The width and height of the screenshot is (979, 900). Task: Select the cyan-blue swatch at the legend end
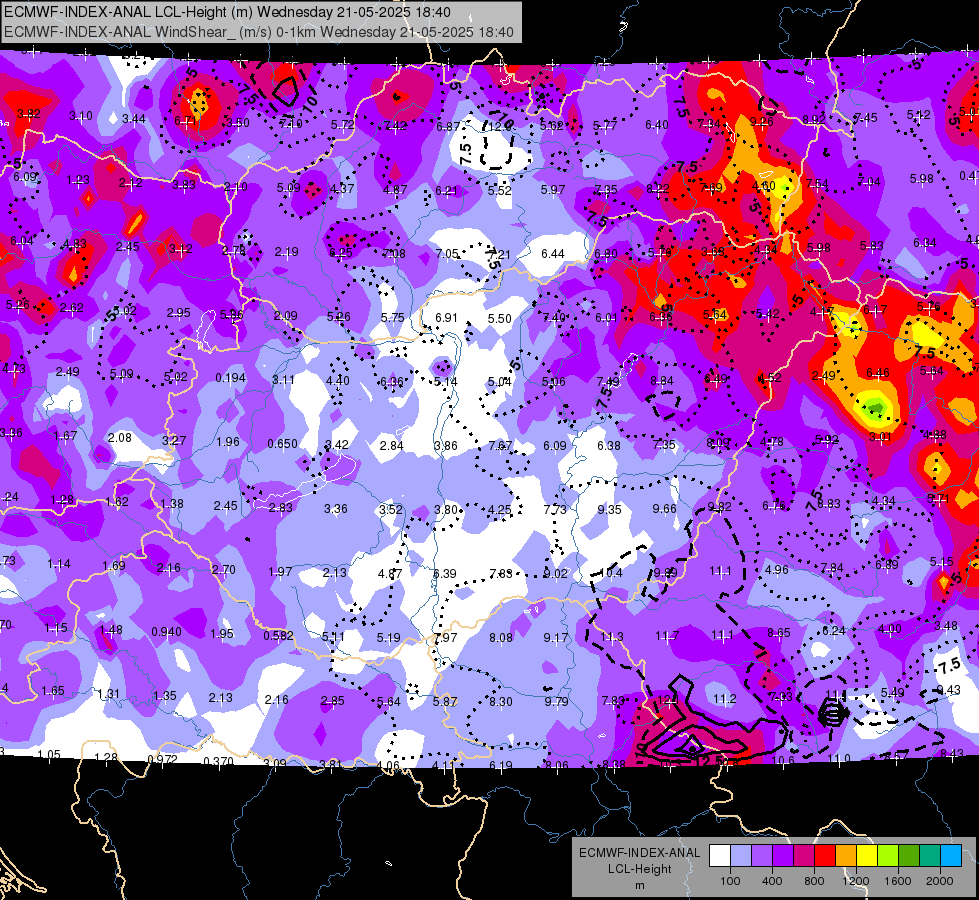click(x=951, y=856)
